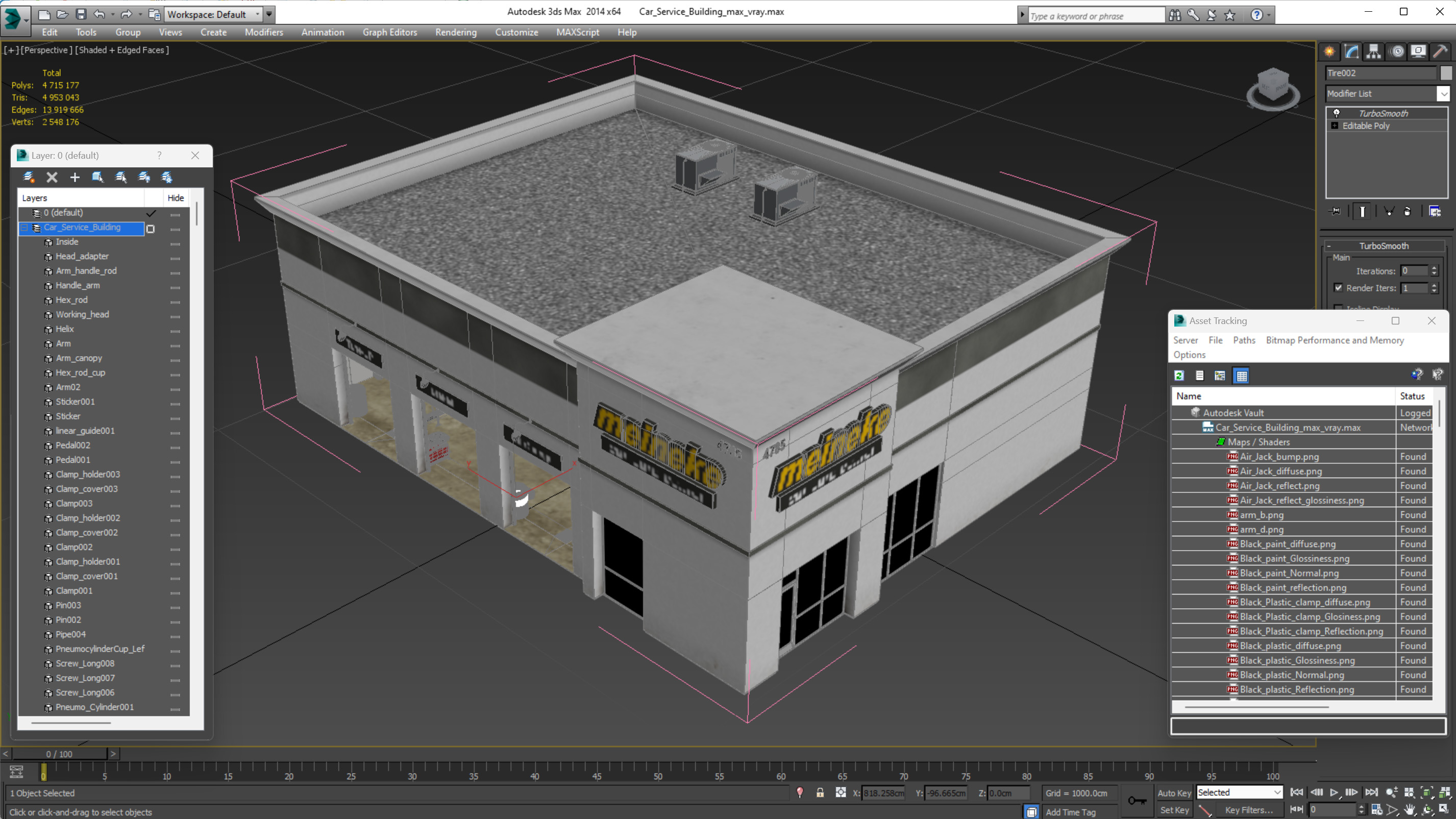Open the Motion command panel tab
This screenshot has height=819, width=1456.
[x=1396, y=52]
